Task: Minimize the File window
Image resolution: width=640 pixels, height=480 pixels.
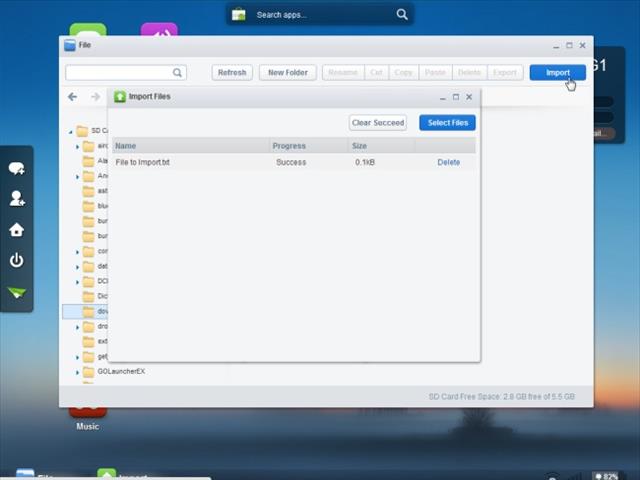Action: coord(556,46)
